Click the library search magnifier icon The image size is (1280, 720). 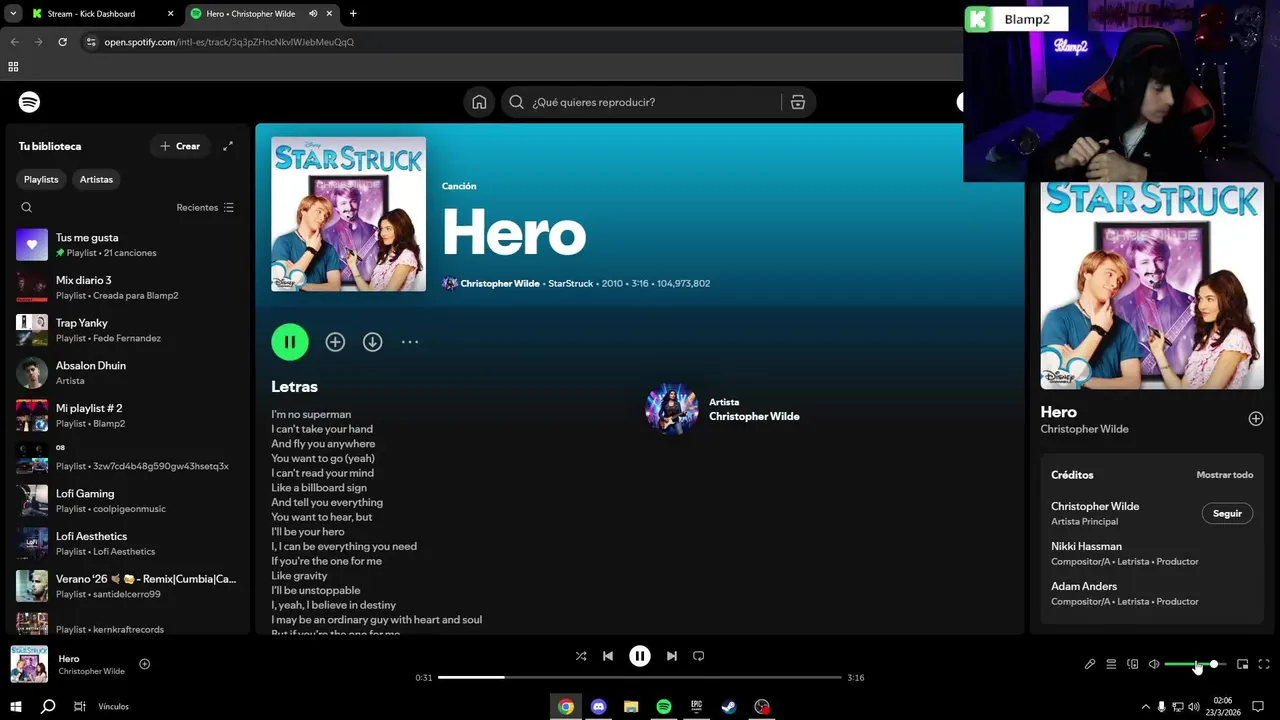click(x=27, y=208)
